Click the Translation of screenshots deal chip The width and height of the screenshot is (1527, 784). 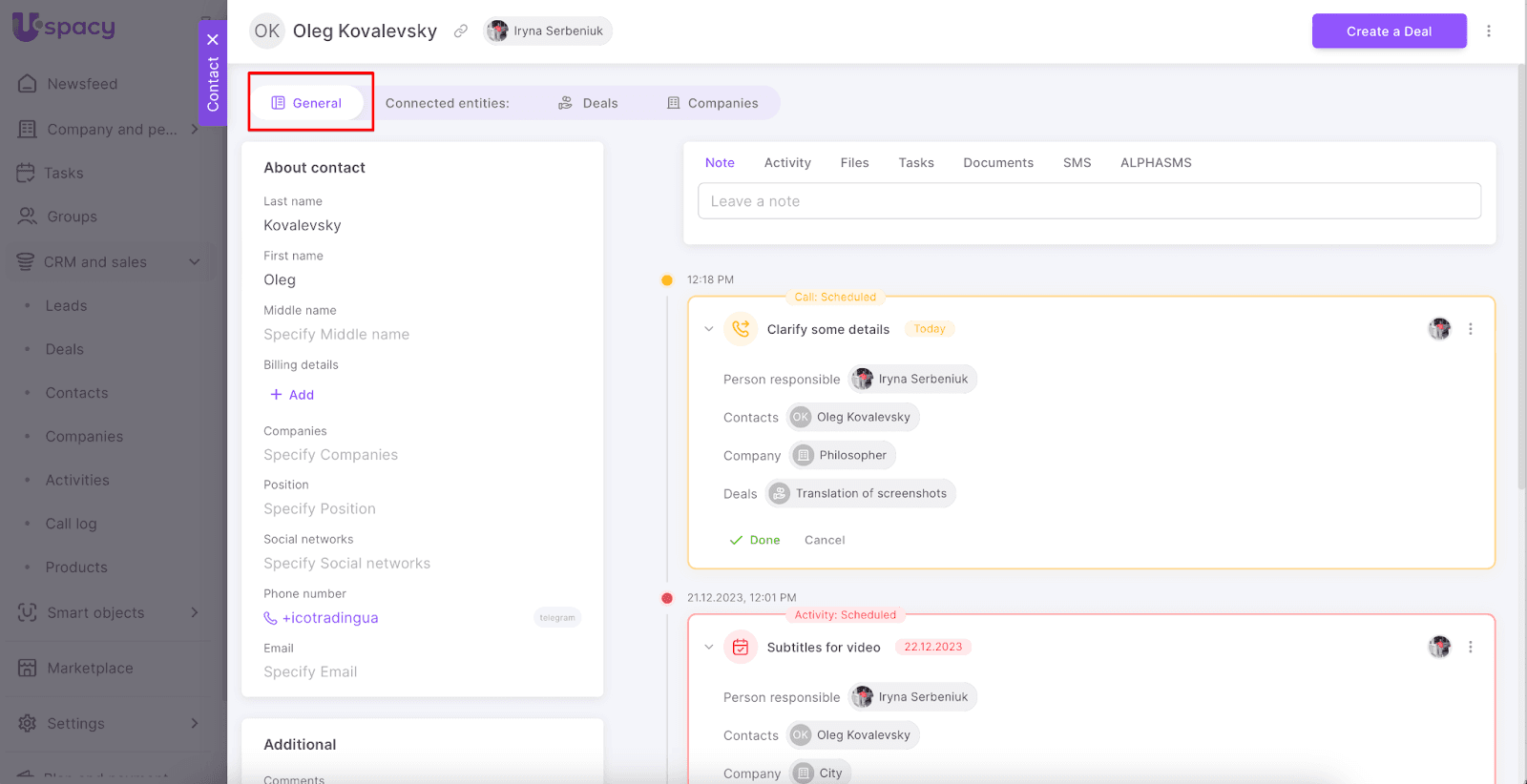click(861, 494)
